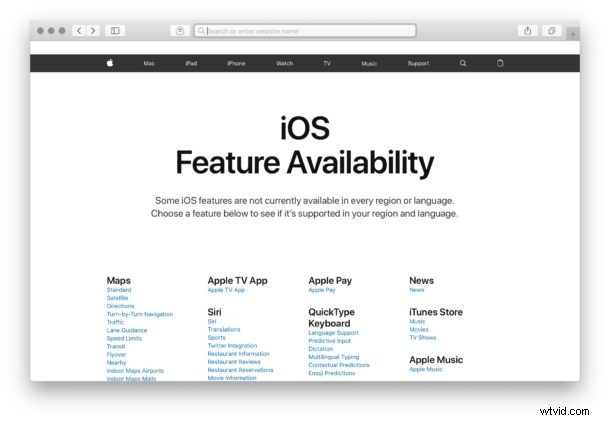The height and width of the screenshot is (421, 610).
Task: Open the Traffic link under Maps
Action: (116, 322)
